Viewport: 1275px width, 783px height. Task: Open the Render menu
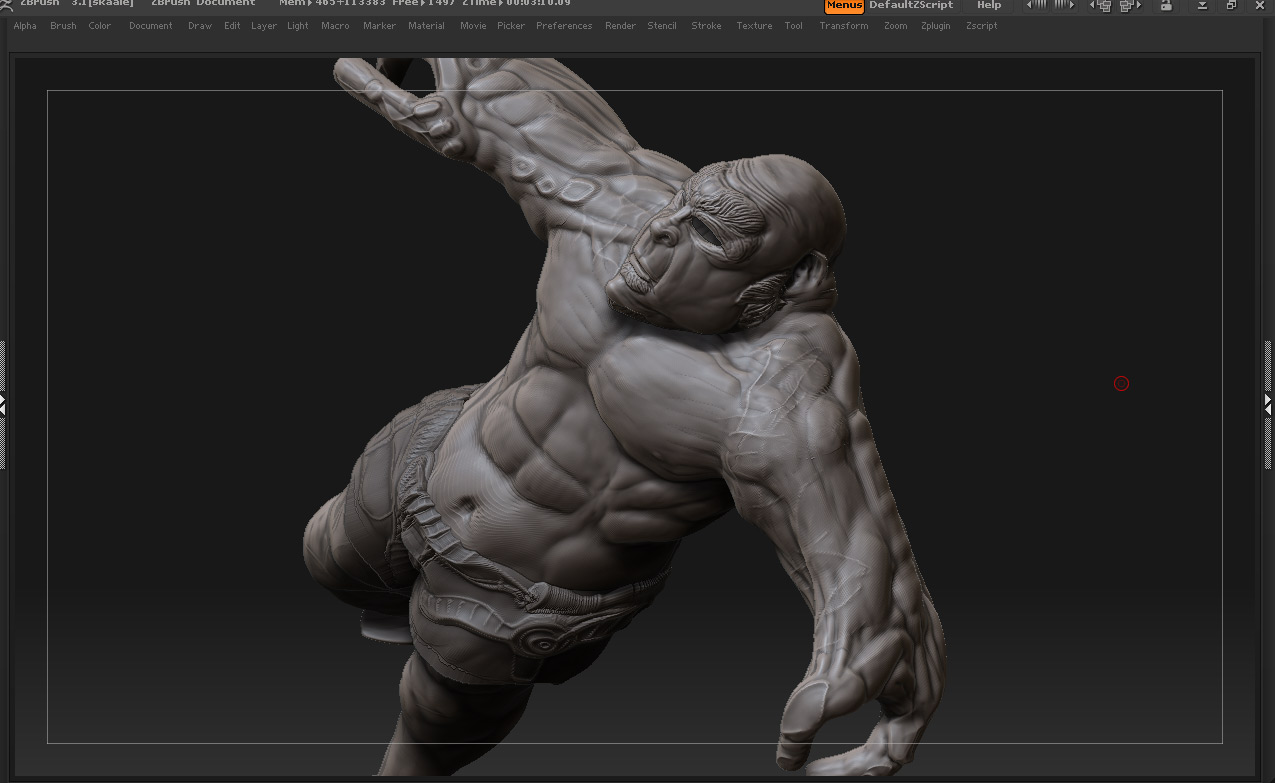tap(620, 26)
